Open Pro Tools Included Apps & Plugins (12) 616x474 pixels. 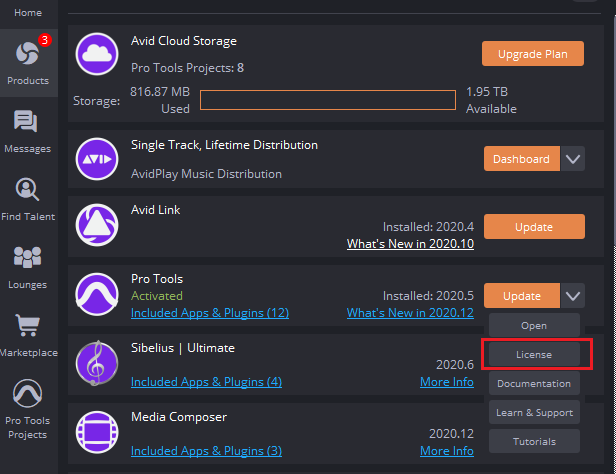pos(210,313)
